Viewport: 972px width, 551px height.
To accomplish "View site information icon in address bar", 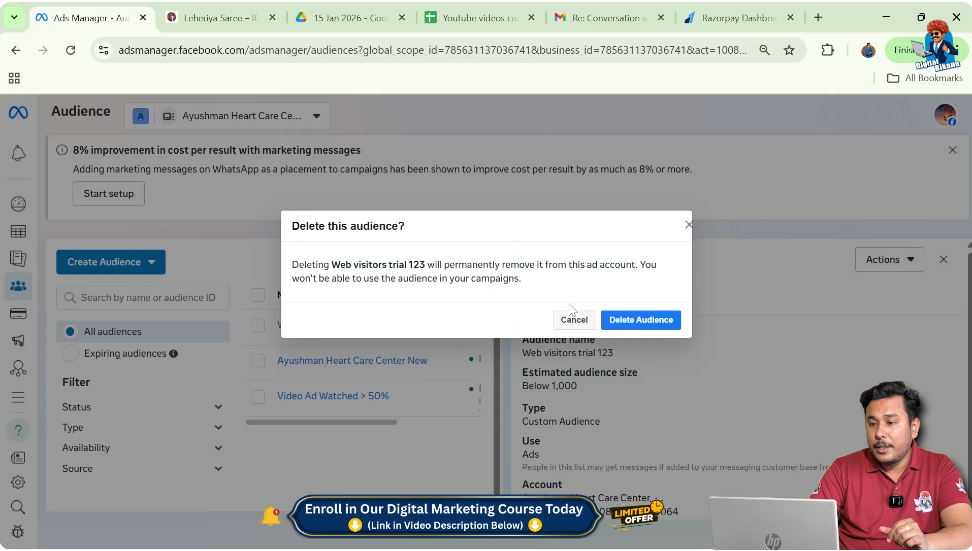I will click(104, 50).
